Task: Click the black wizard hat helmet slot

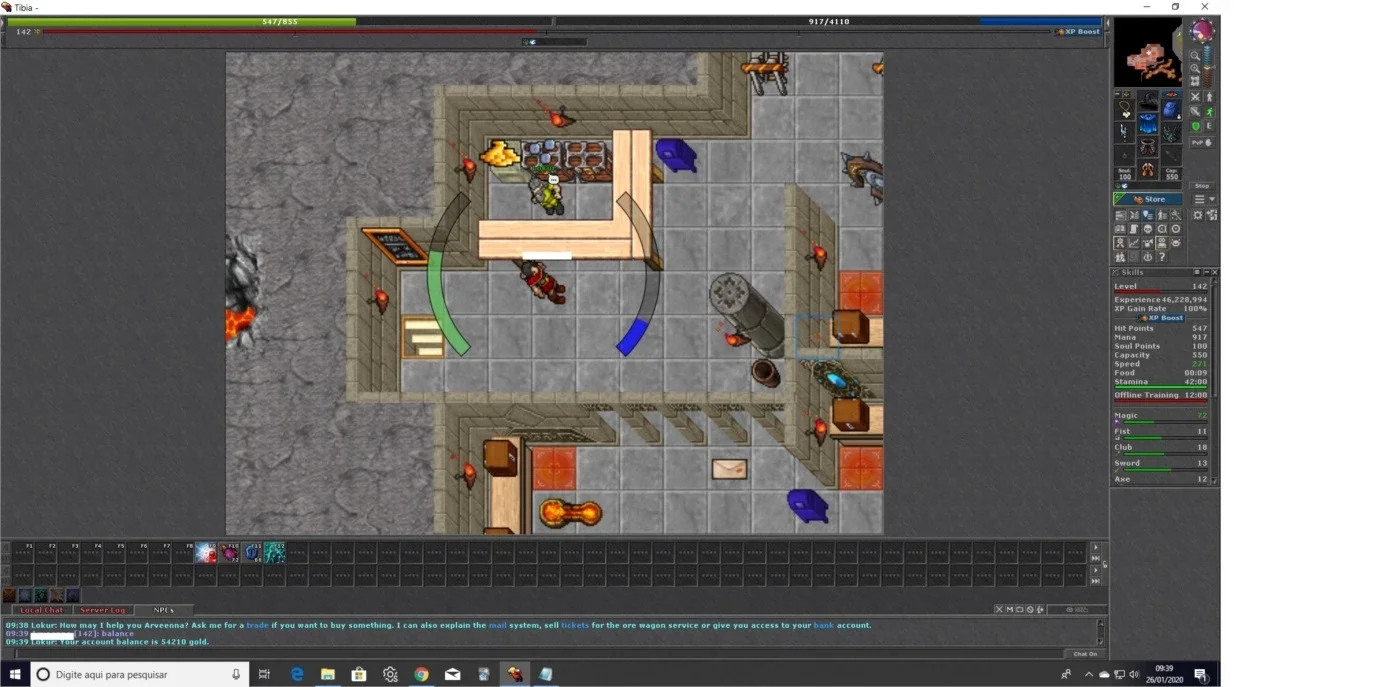Action: click(x=1147, y=100)
